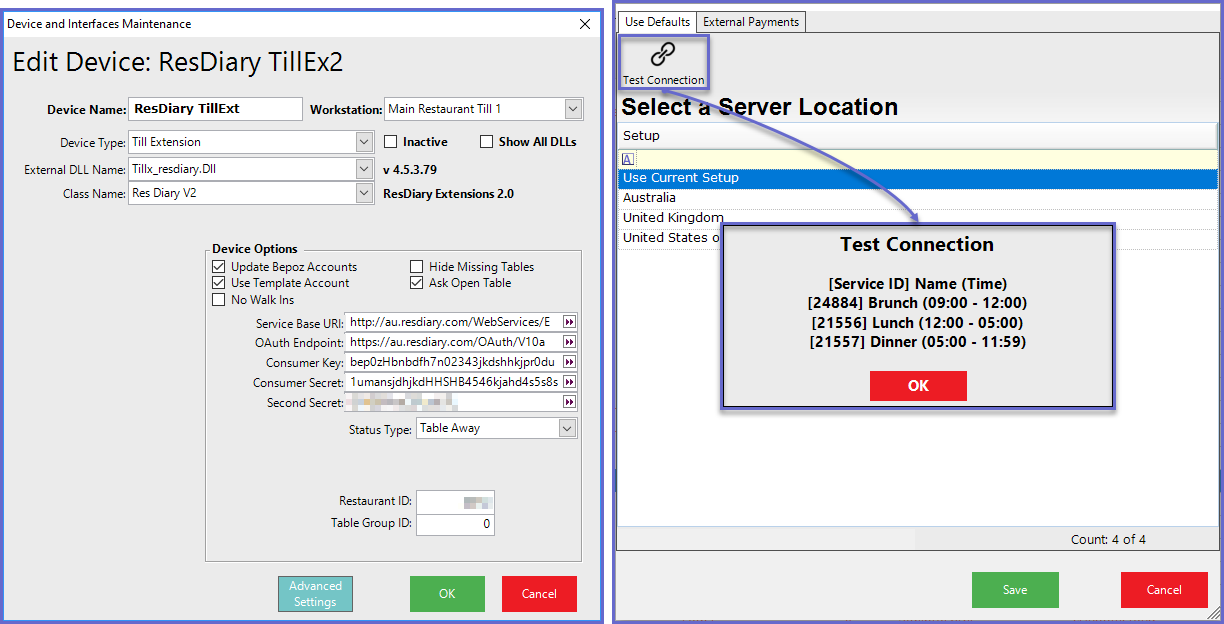Click the Setup list filter row

tap(917, 159)
